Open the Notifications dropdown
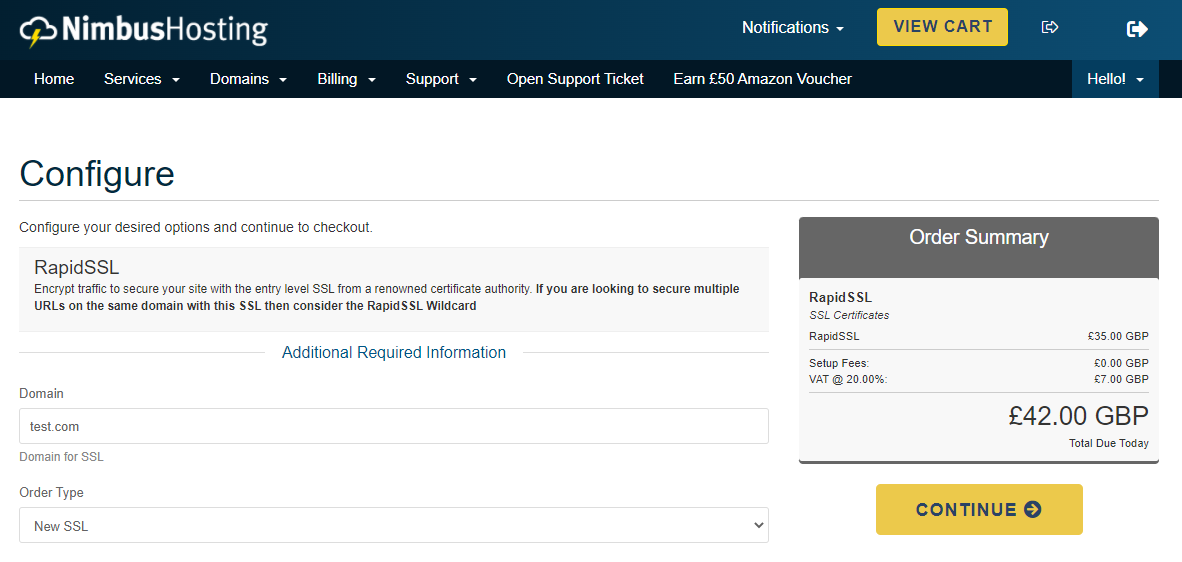This screenshot has width=1182, height=562. click(x=793, y=27)
